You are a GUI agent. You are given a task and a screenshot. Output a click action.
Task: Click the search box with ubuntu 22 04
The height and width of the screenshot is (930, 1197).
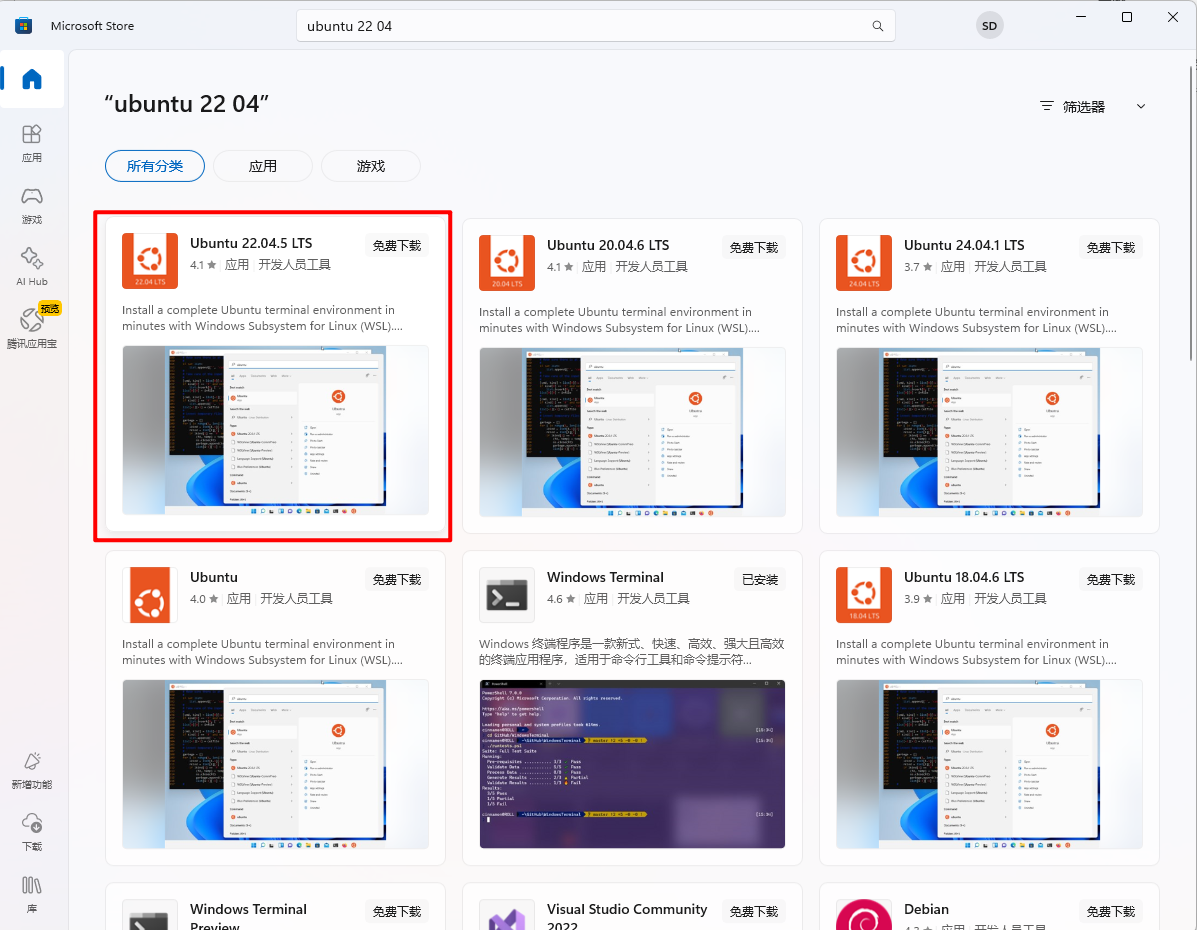pos(595,26)
